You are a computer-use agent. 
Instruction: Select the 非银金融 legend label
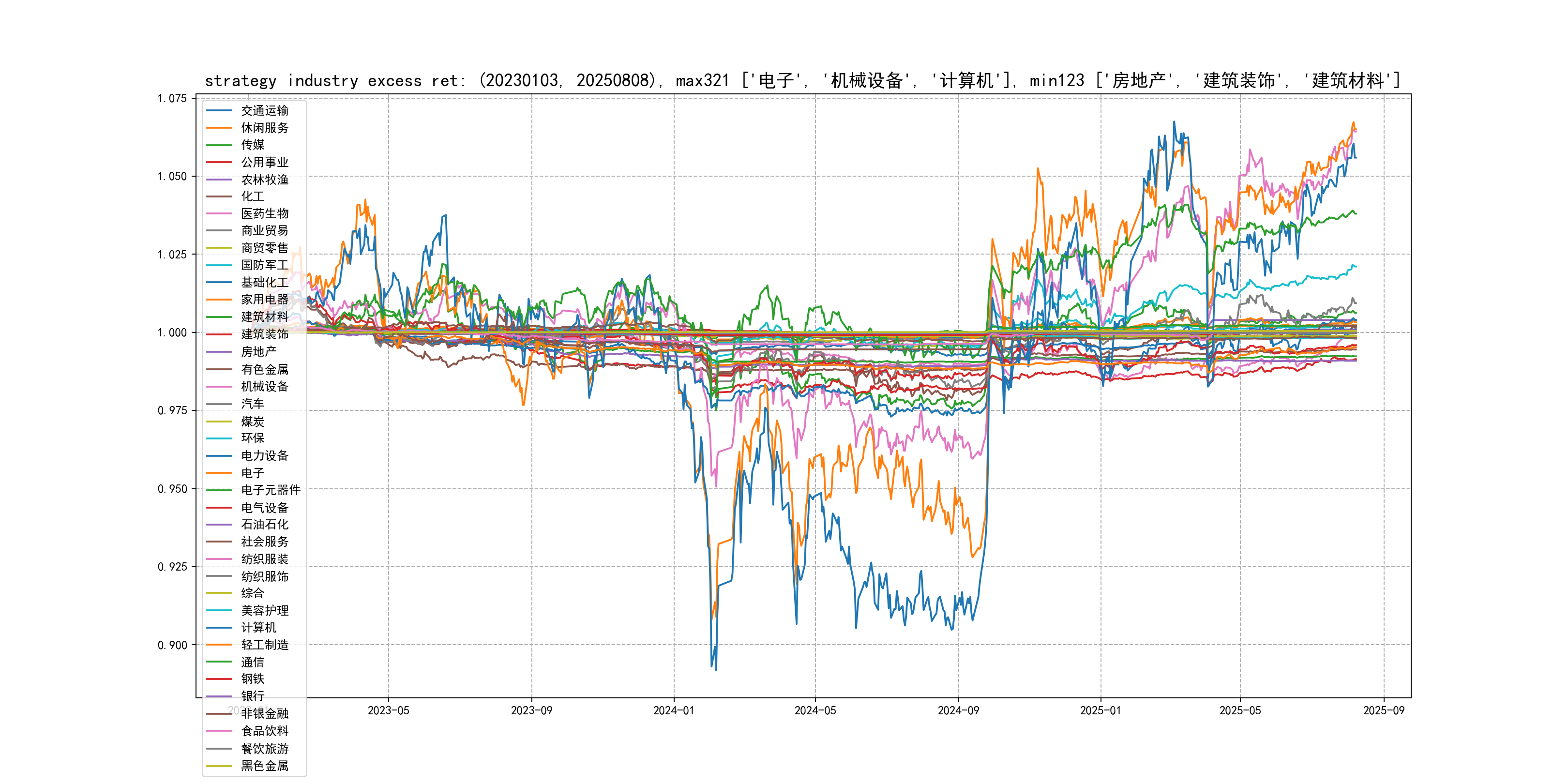coord(265,713)
